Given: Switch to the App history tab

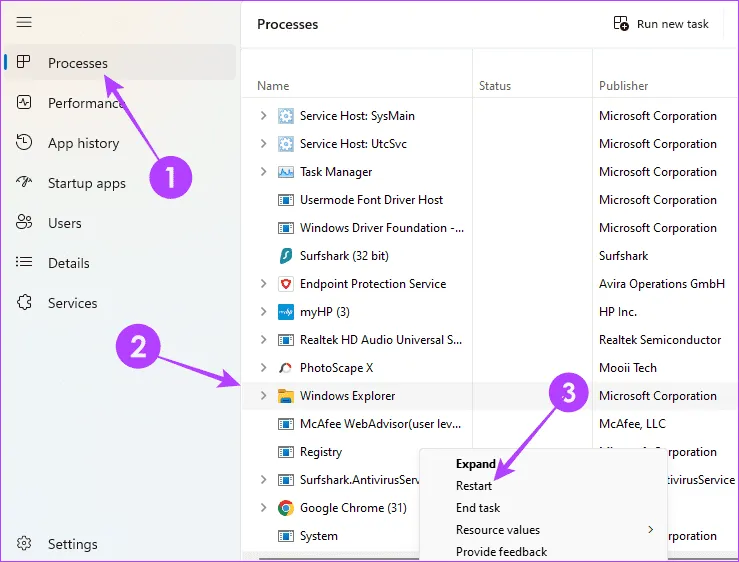Looking at the screenshot, I should pos(120,143).
